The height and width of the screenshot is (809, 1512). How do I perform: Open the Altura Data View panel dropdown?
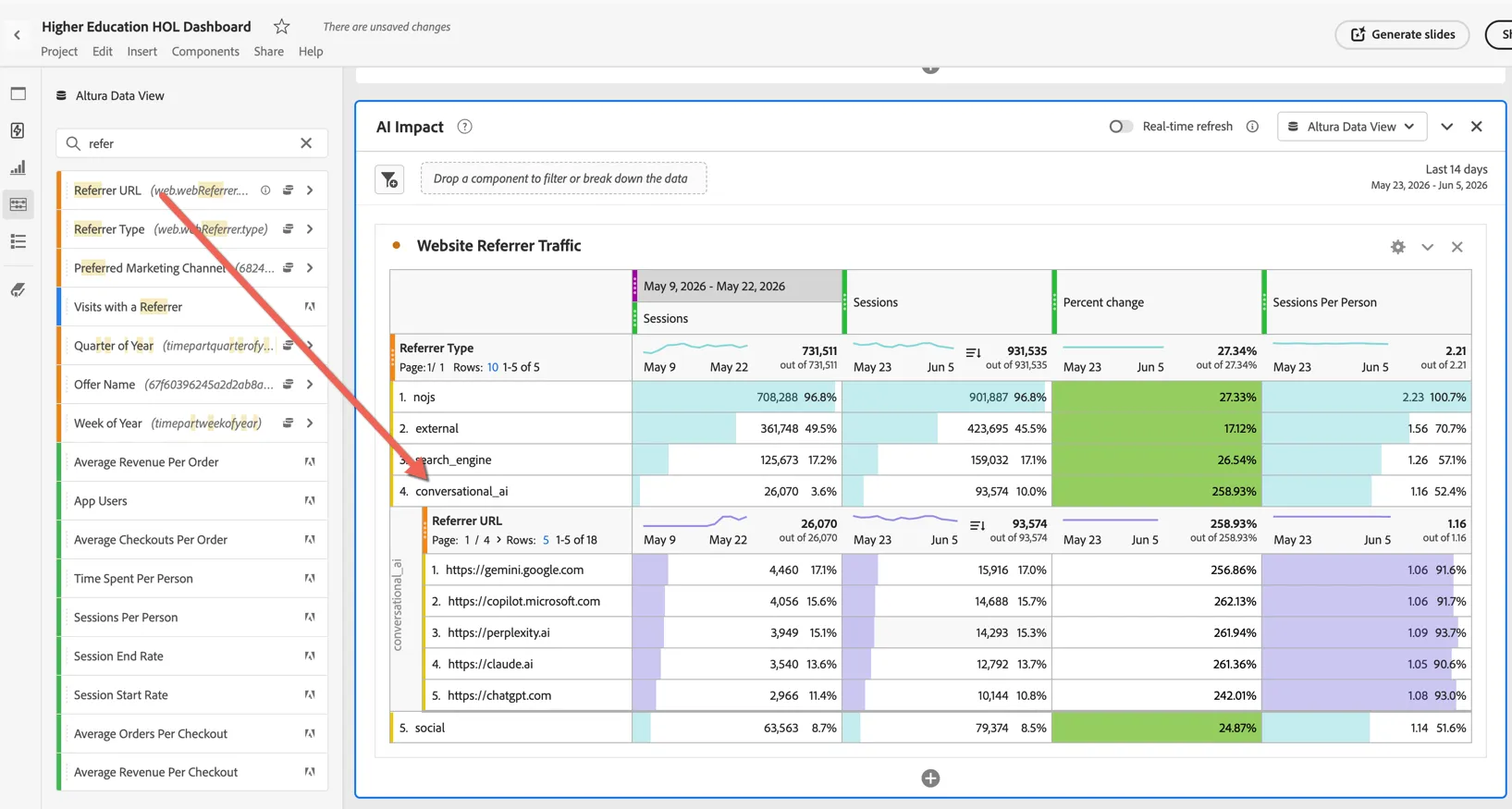[x=1352, y=127]
